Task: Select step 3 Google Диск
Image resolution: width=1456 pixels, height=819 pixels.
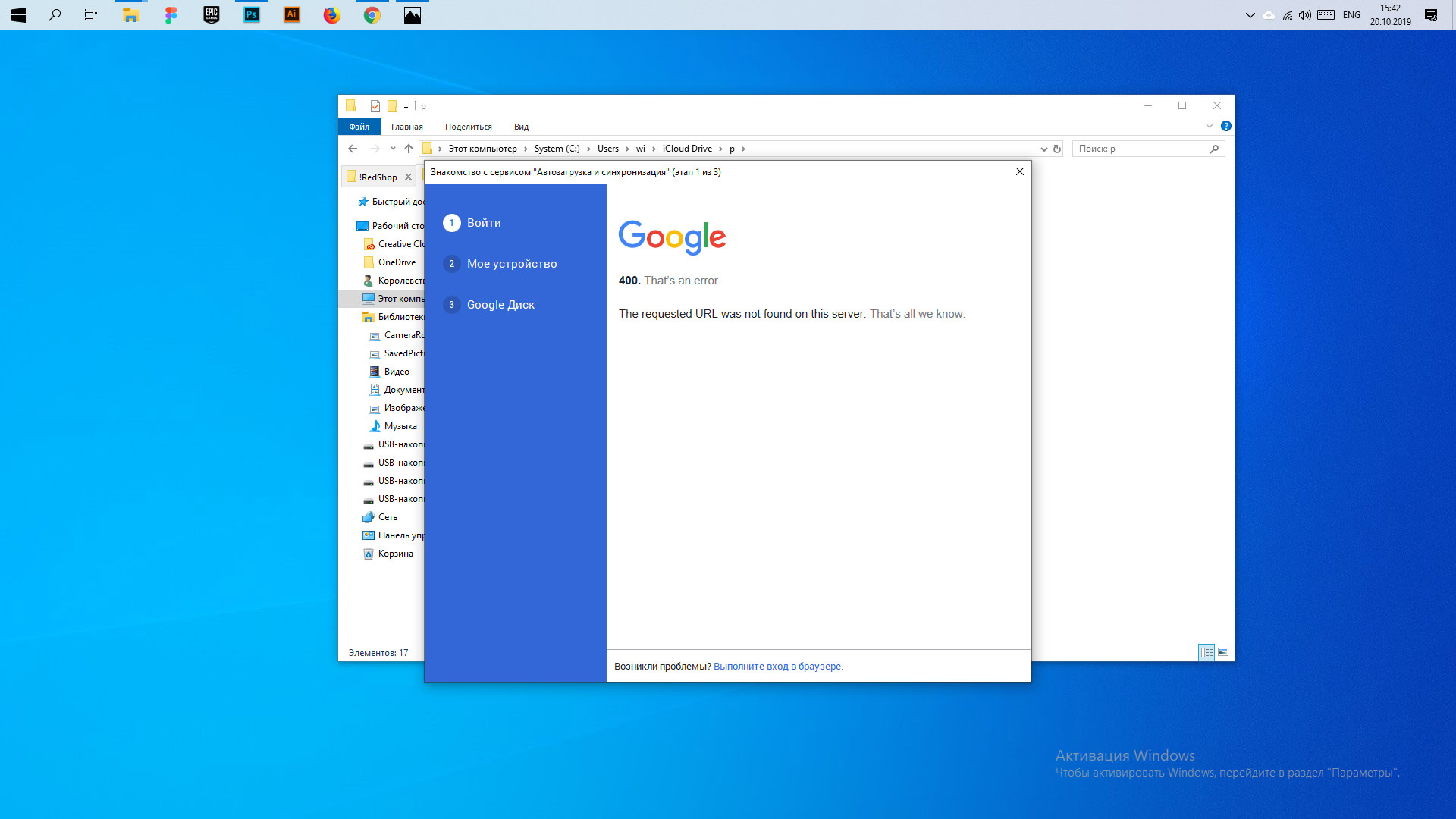Action: point(490,305)
